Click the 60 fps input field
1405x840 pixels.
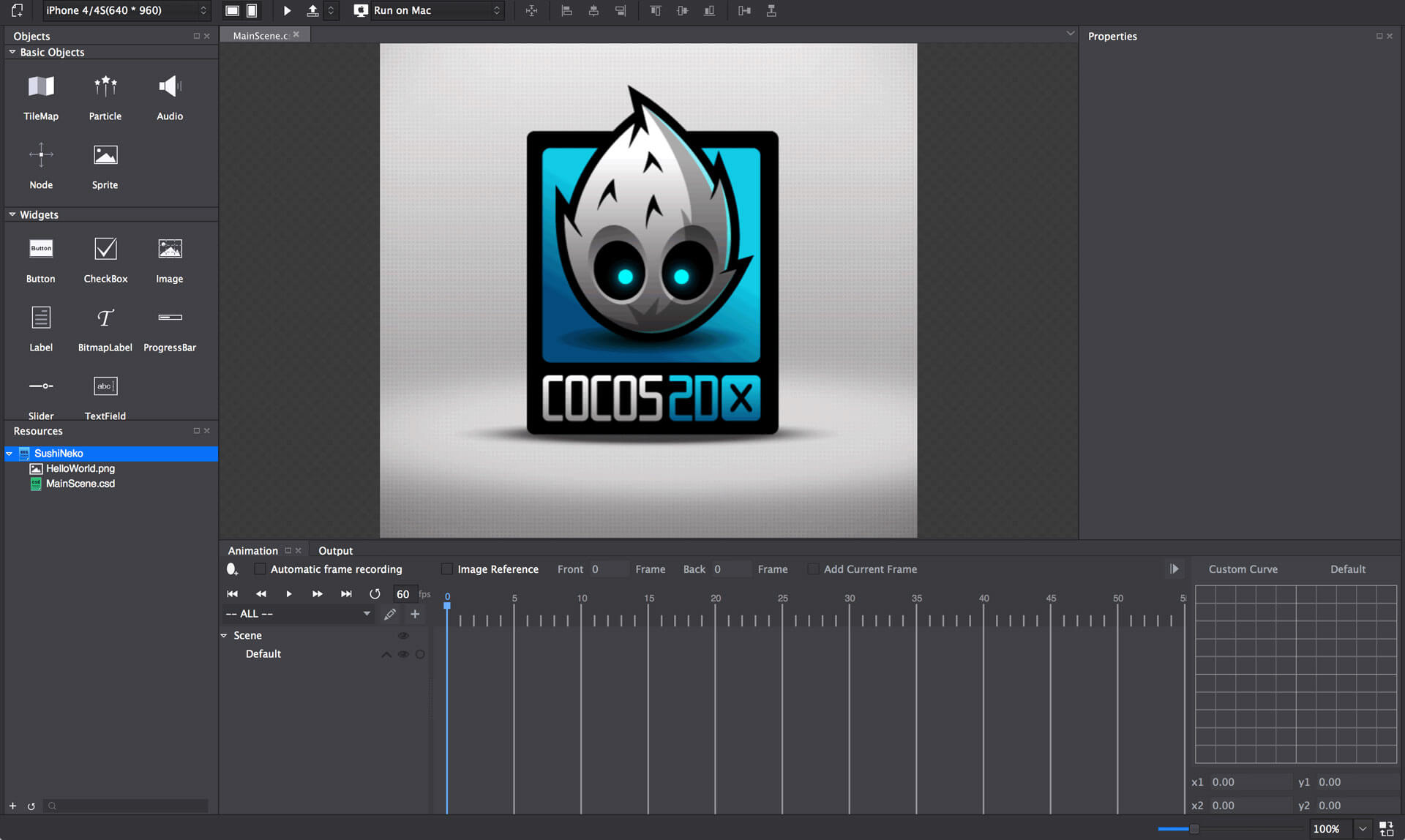click(x=403, y=594)
